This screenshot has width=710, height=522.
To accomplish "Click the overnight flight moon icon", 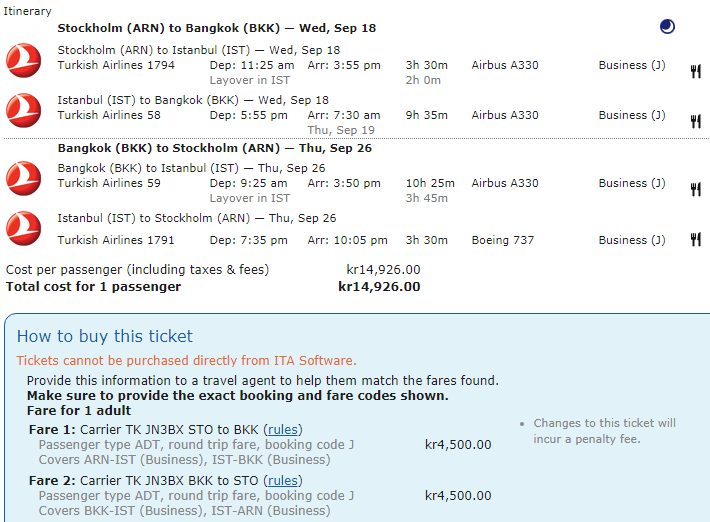I will point(667,27).
